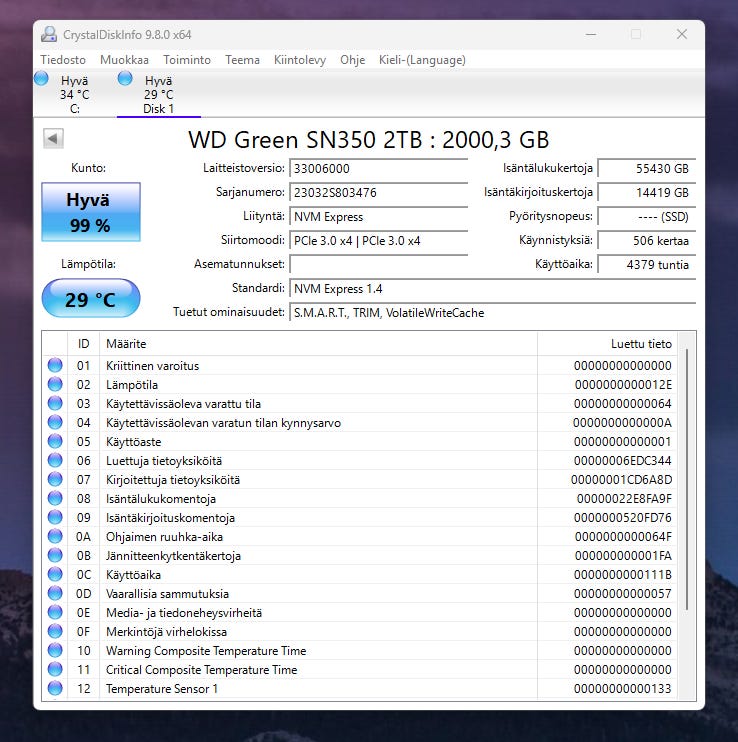Image resolution: width=738 pixels, height=742 pixels.
Task: Open the Ohje menu
Action: pos(352,60)
